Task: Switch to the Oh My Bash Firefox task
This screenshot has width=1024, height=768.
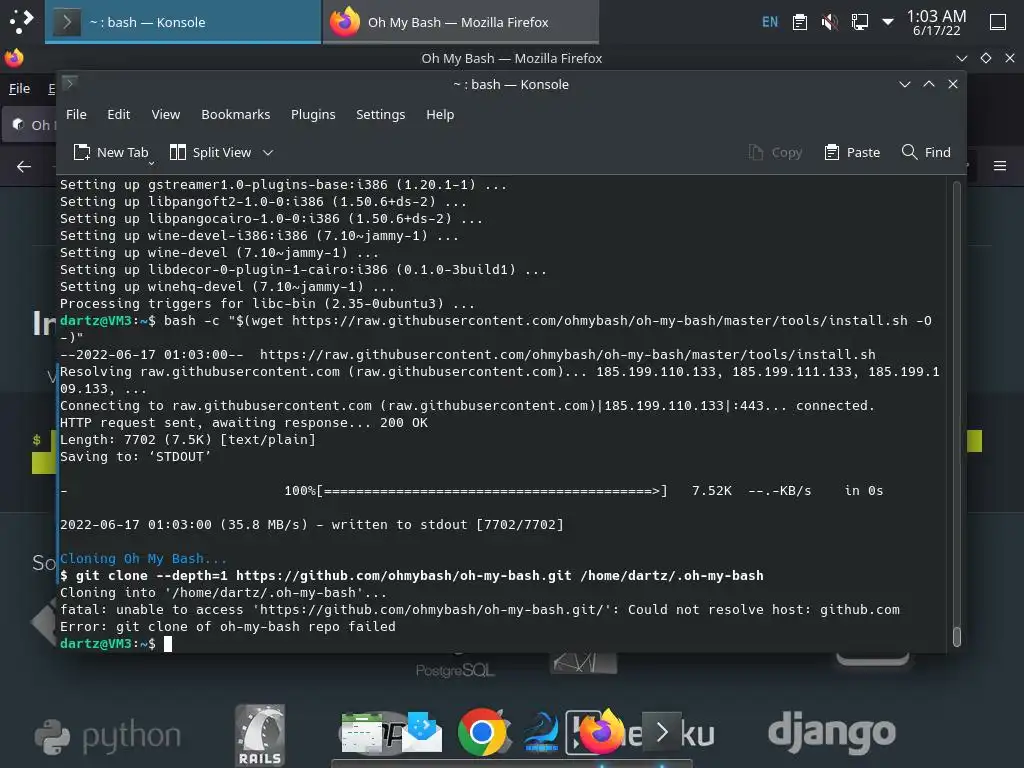Action: click(460, 22)
